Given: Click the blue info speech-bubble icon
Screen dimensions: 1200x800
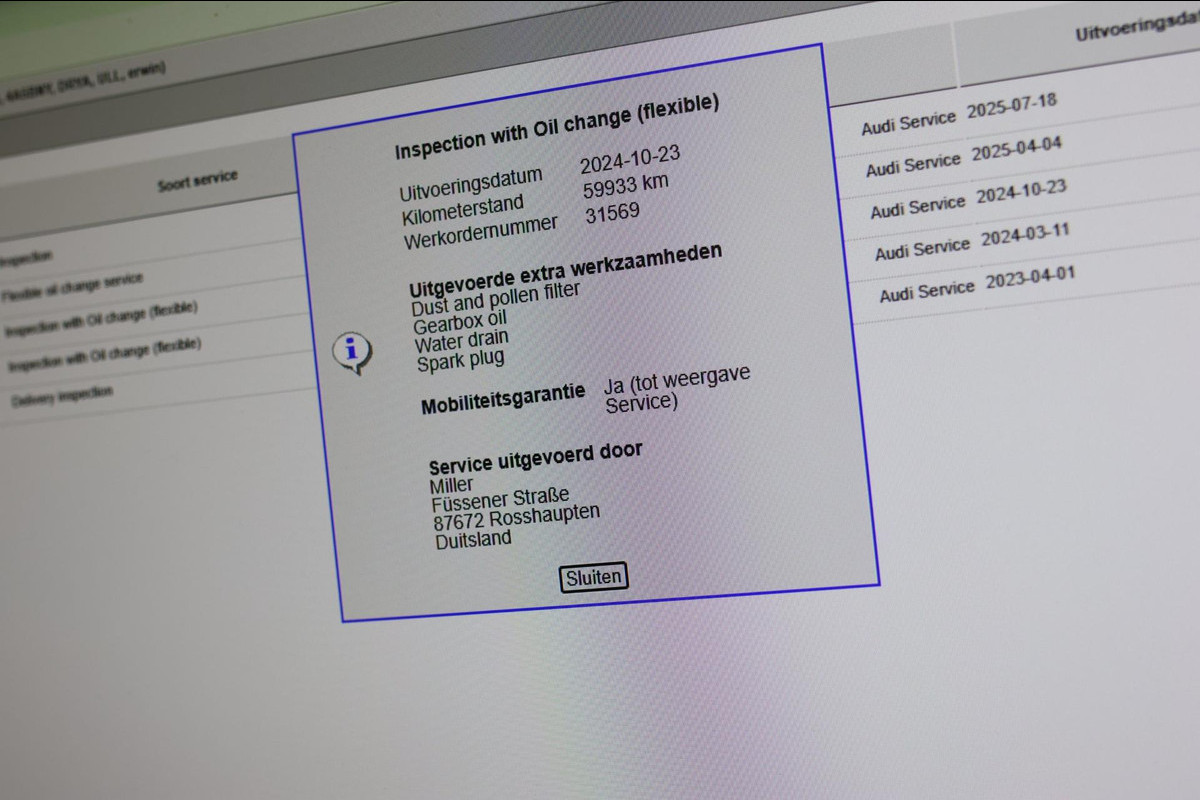Looking at the screenshot, I should [x=351, y=352].
